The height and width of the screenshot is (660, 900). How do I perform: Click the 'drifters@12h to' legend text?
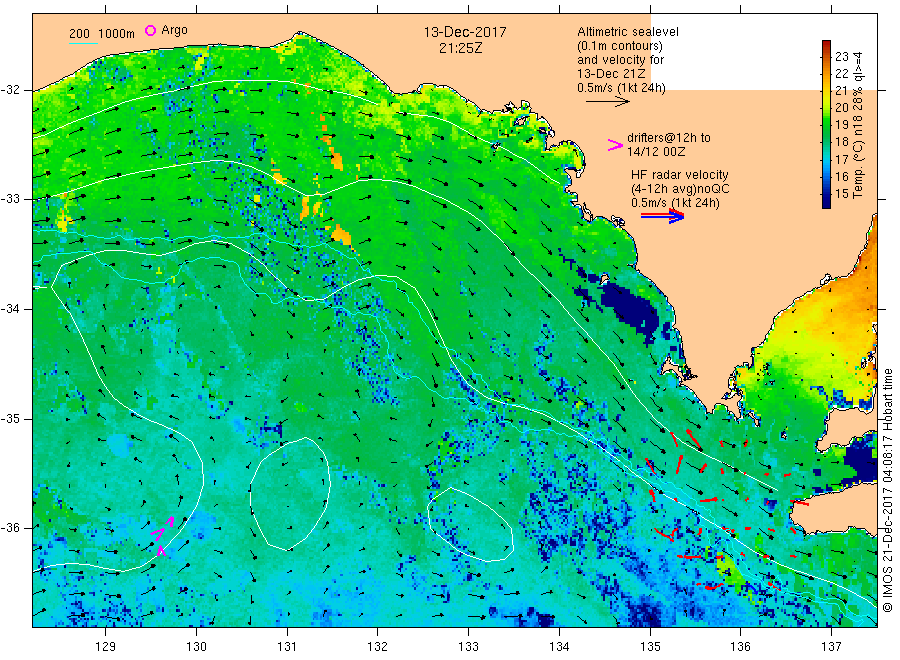669,138
